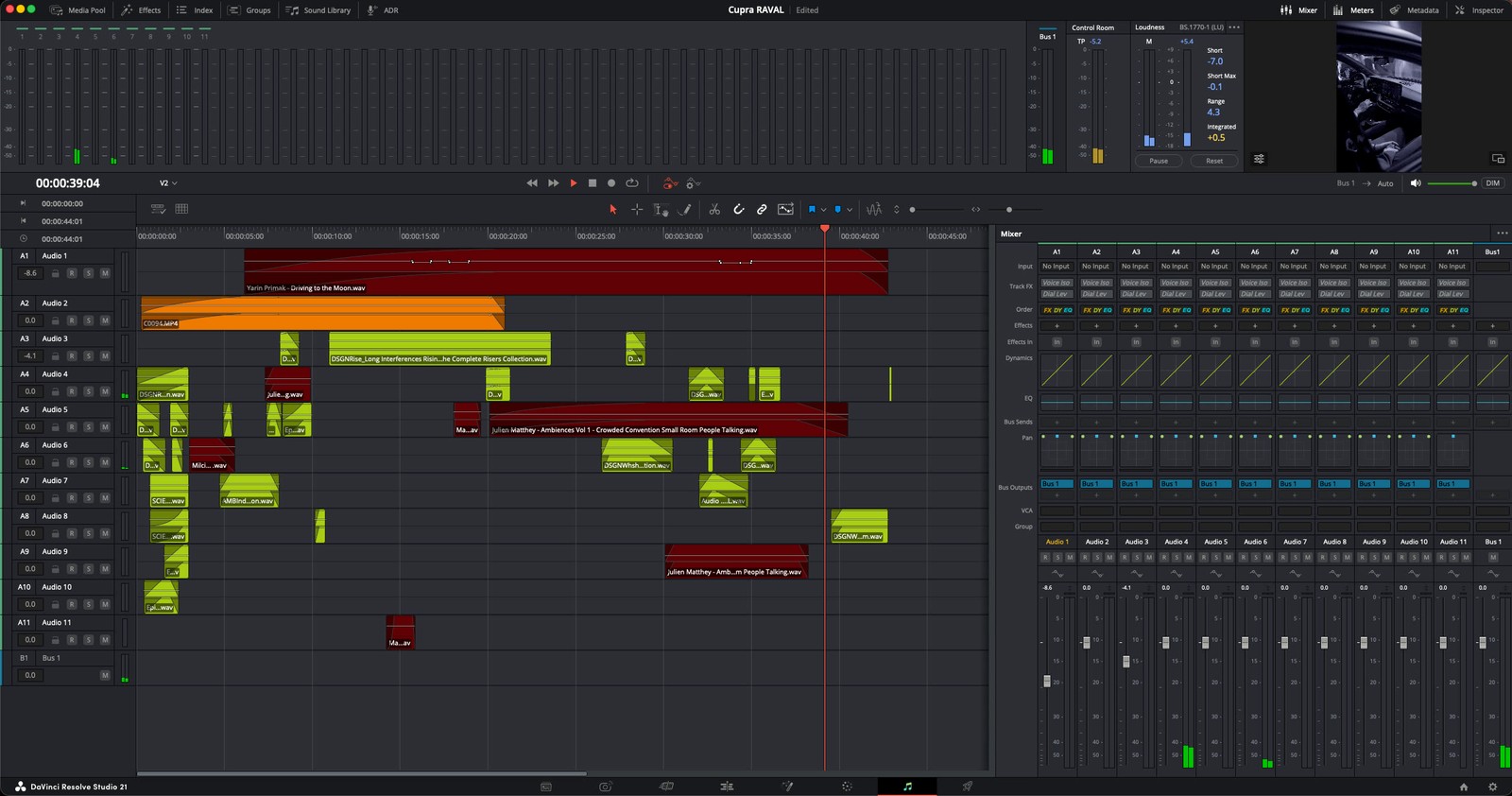The width and height of the screenshot is (1512, 796).
Task: Click the home icon for Project Manager
Action: [1464, 787]
